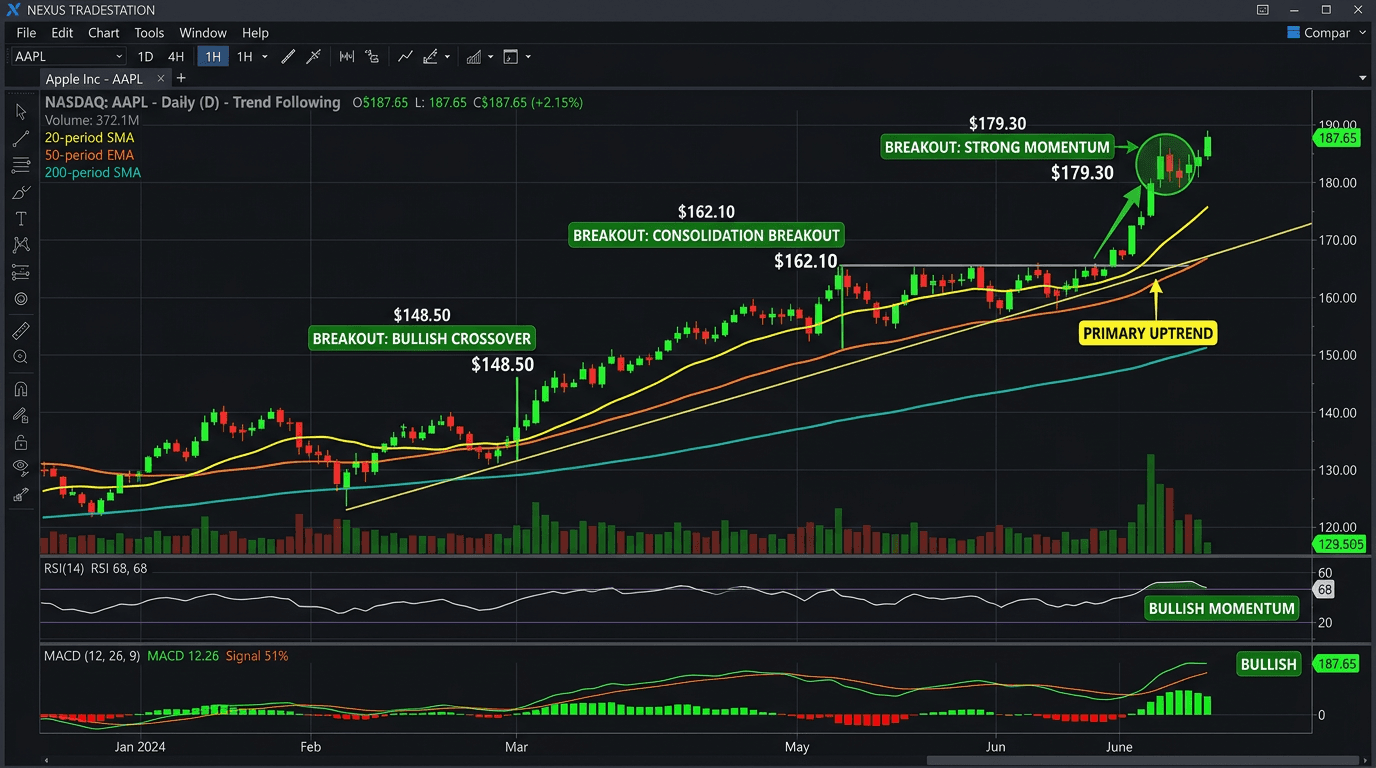Toggle the lock drawings padlock

[20, 442]
